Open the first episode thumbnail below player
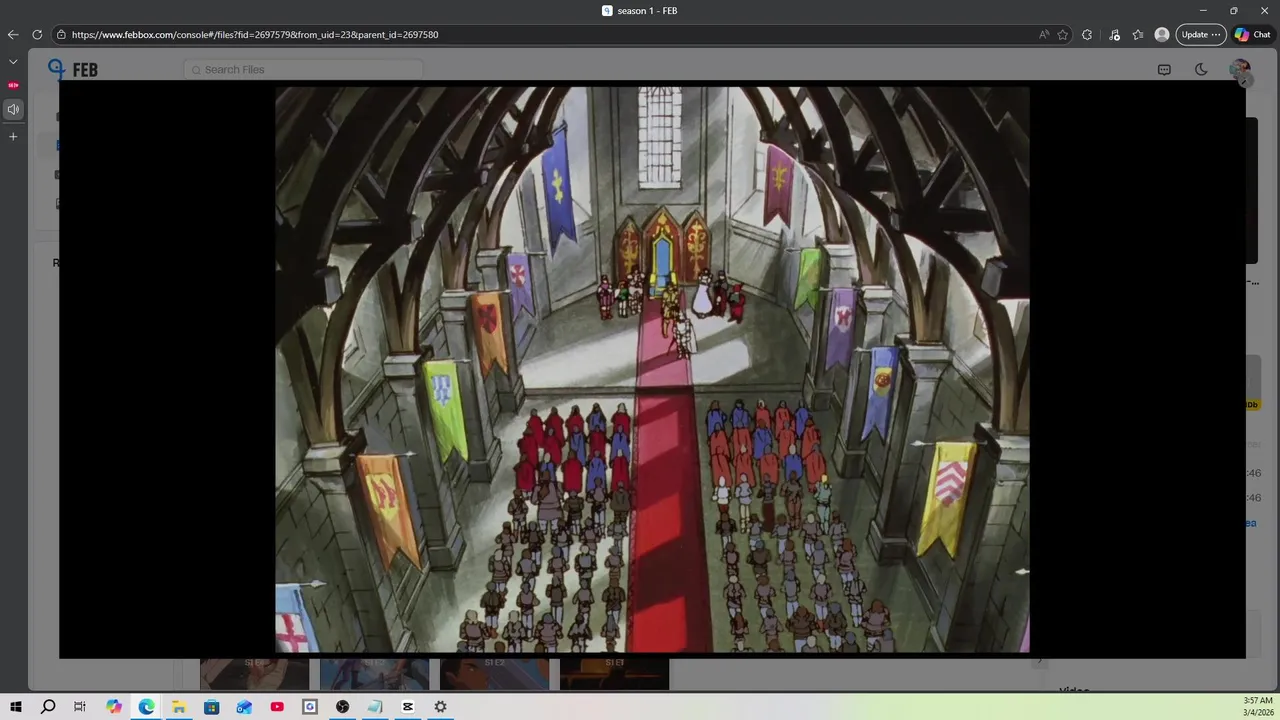This screenshot has height=720, width=1280. [x=254, y=674]
